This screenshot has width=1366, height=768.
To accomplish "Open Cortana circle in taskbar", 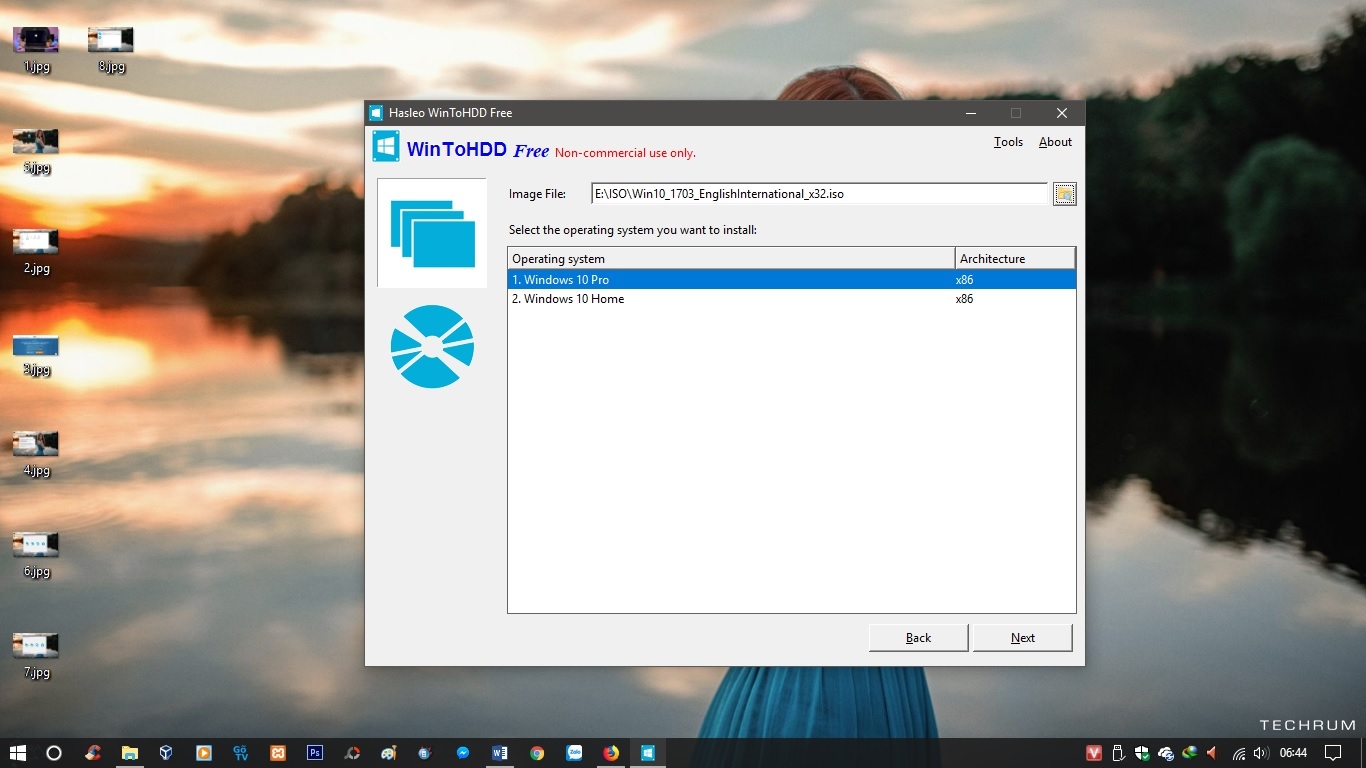I will [54, 753].
